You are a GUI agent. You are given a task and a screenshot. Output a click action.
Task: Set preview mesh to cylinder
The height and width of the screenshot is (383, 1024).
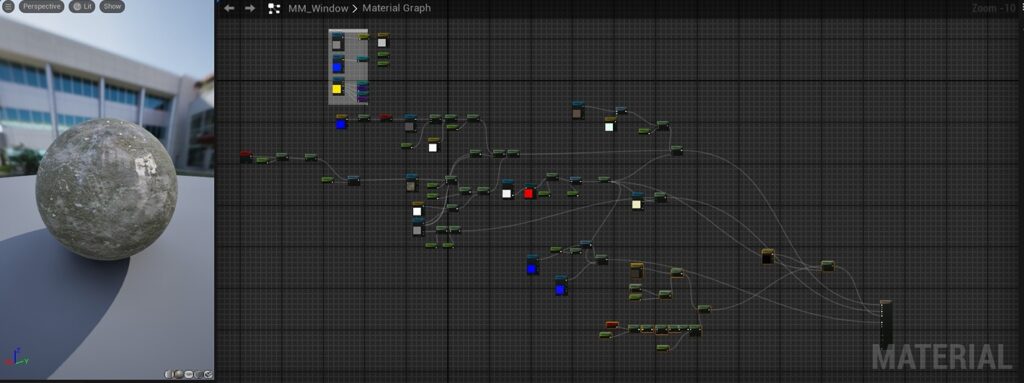[x=169, y=375]
